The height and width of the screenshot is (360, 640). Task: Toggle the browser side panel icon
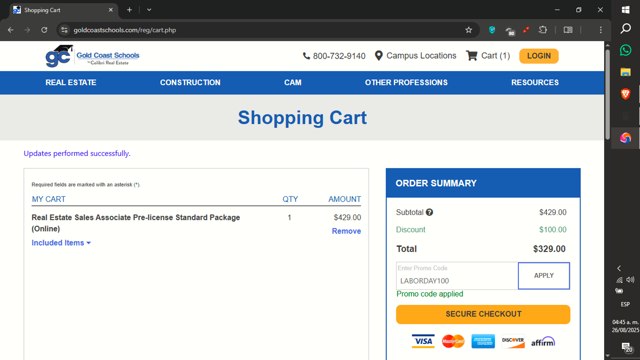[568, 30]
